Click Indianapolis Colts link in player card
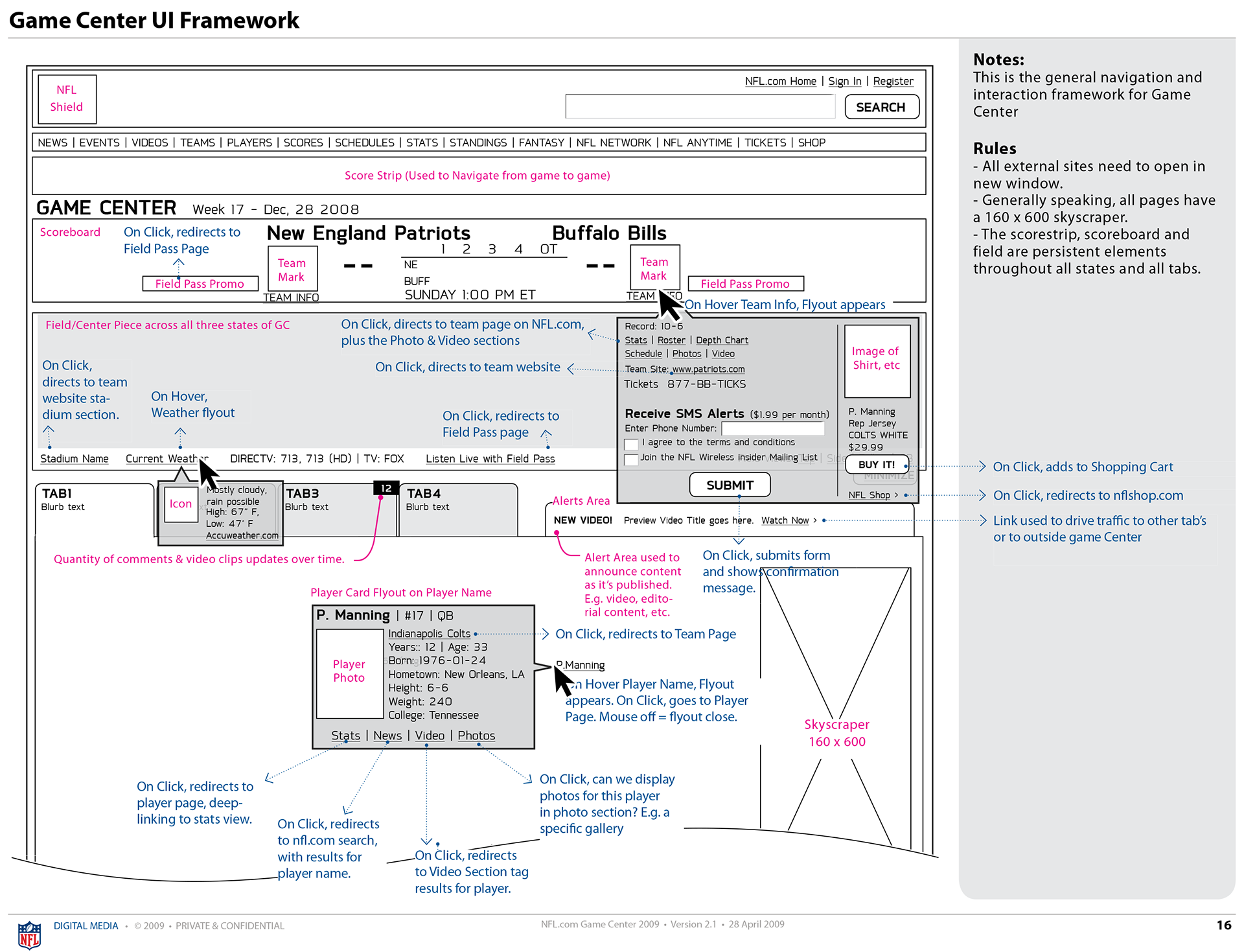Screen dimensions: 1244x952 pos(430,634)
